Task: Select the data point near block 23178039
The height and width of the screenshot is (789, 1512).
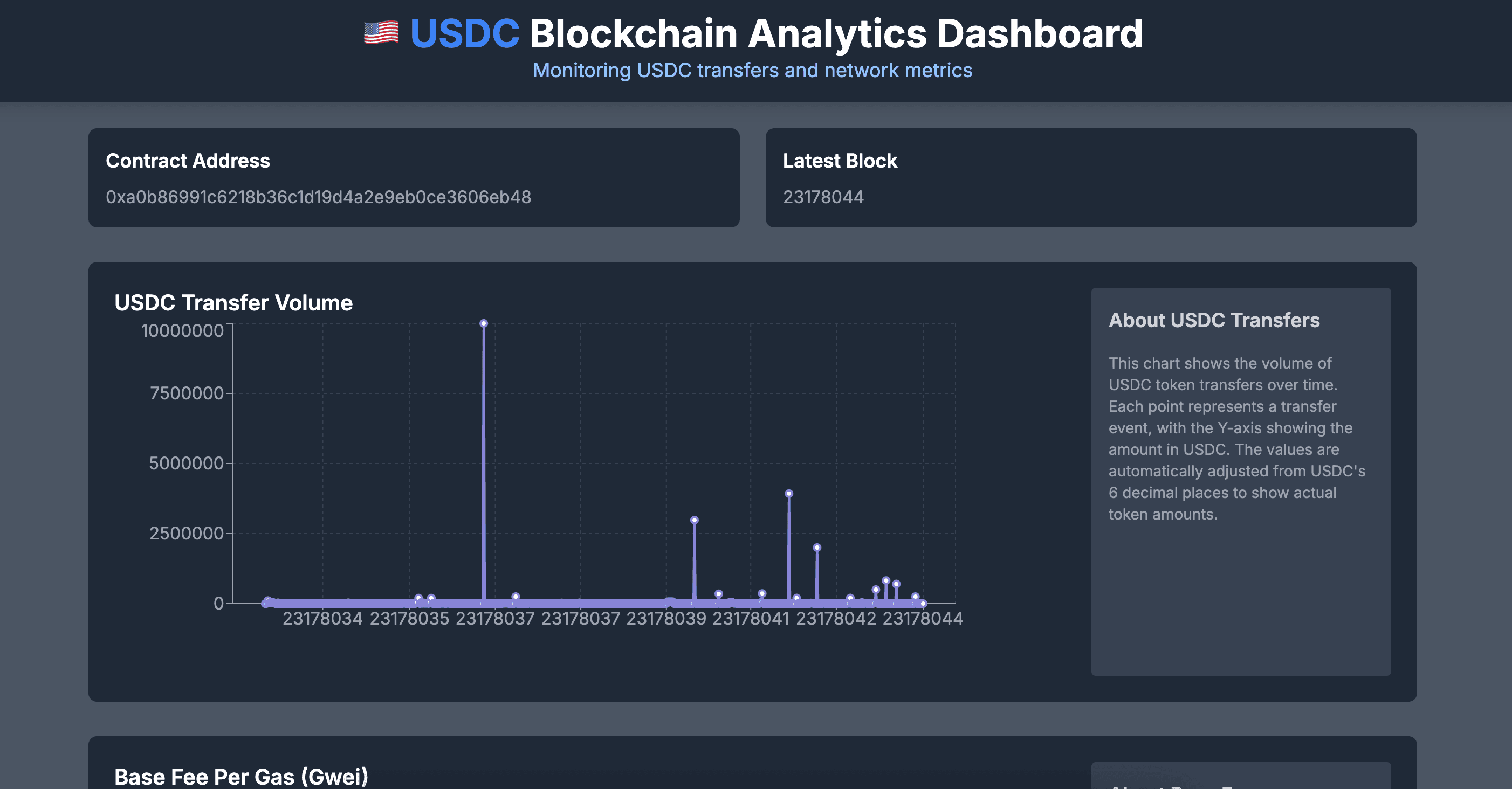Action: (694, 520)
